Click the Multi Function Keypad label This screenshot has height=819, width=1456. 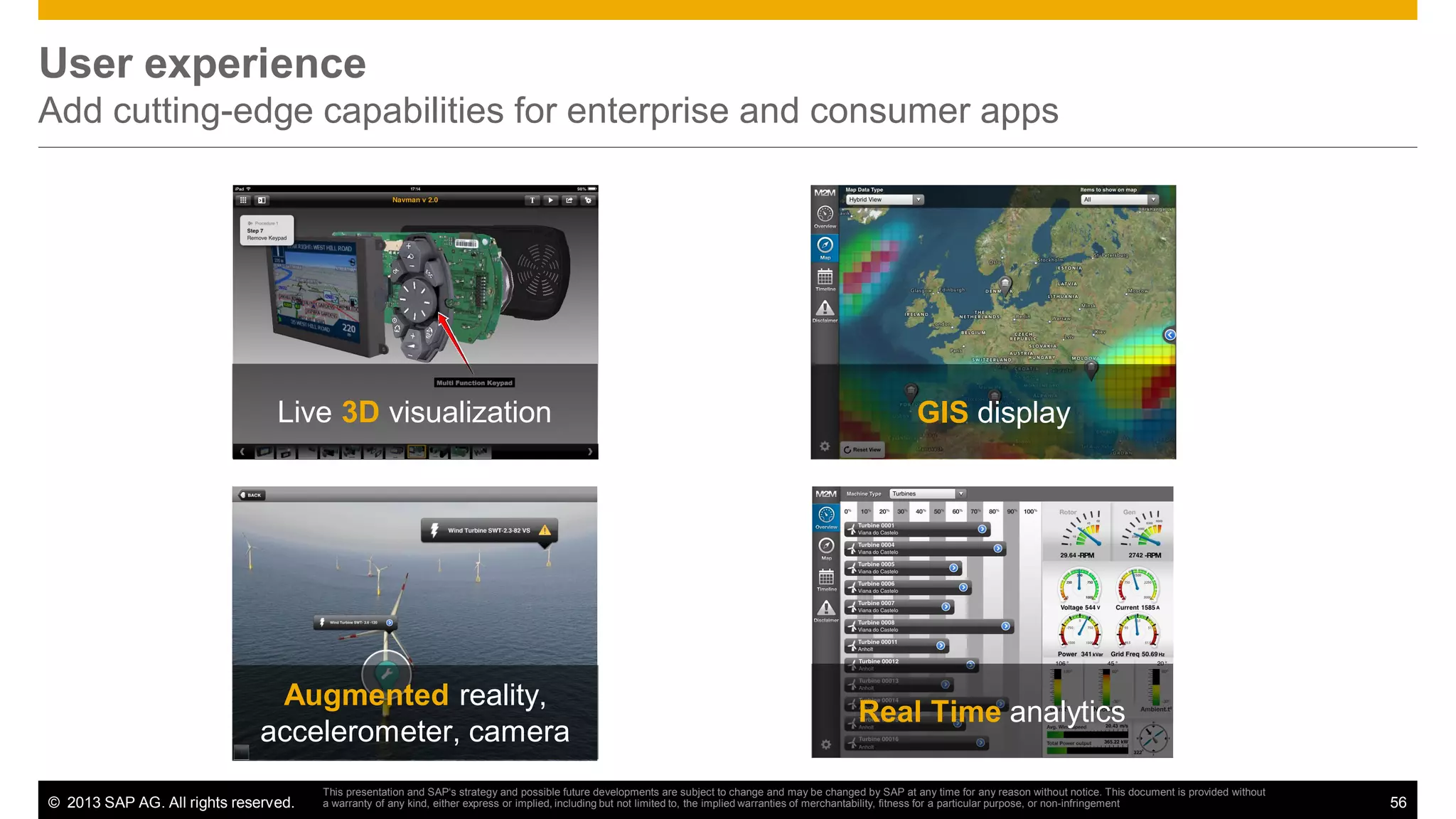474,382
